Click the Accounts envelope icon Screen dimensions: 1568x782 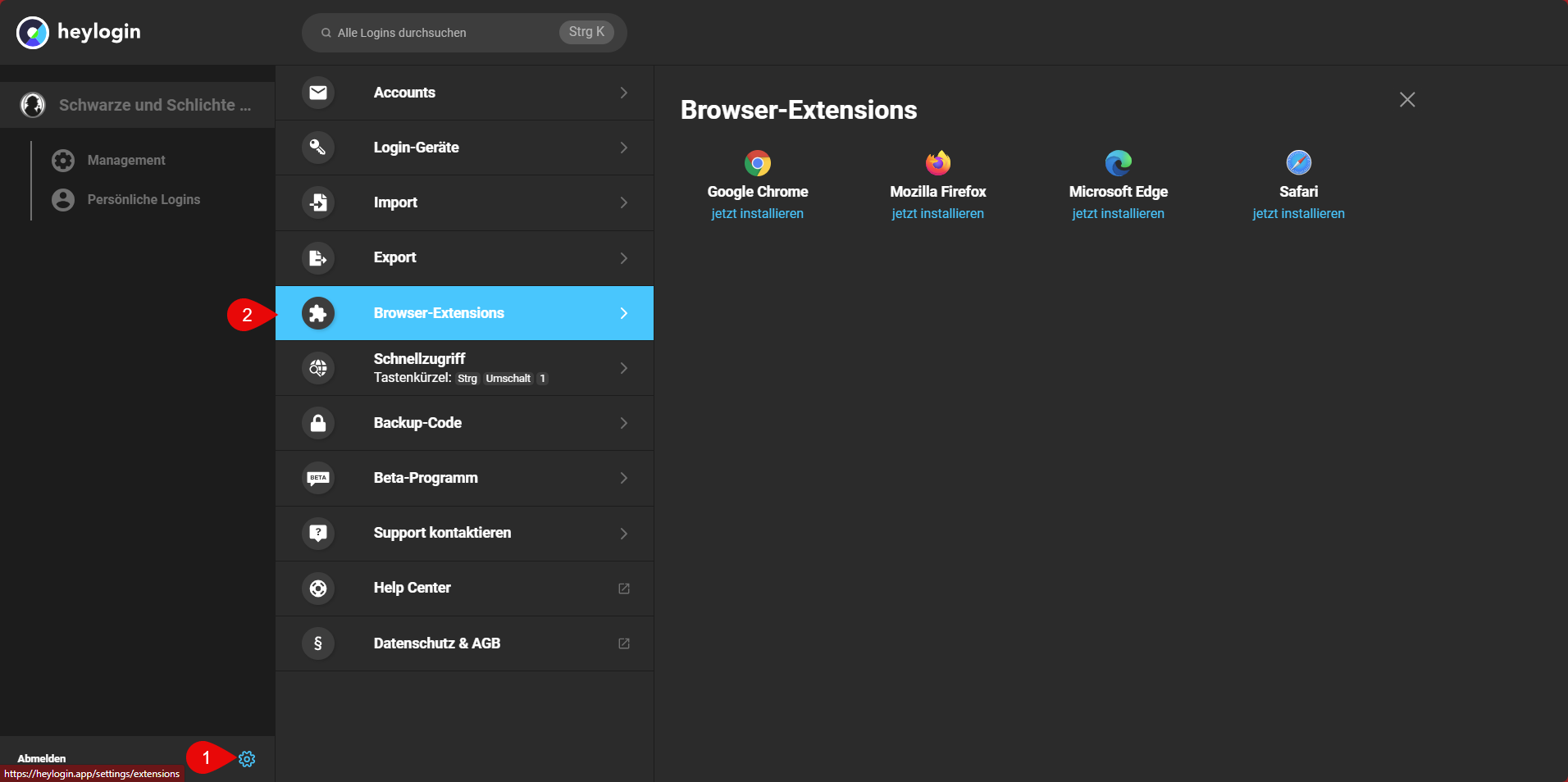point(318,93)
